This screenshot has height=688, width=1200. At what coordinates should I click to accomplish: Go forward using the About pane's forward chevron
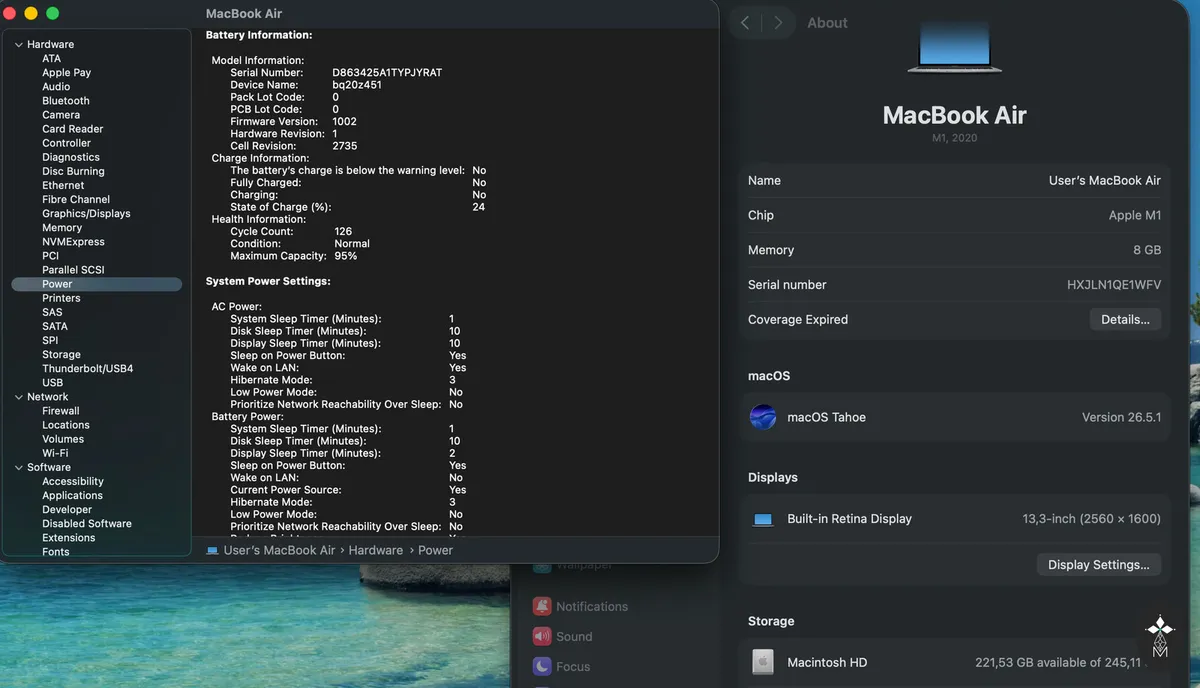tap(778, 23)
